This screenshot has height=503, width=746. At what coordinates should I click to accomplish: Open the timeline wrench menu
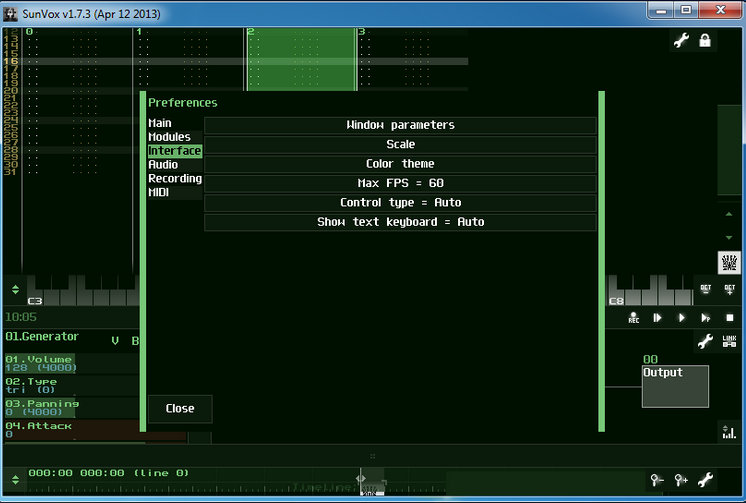[705, 480]
